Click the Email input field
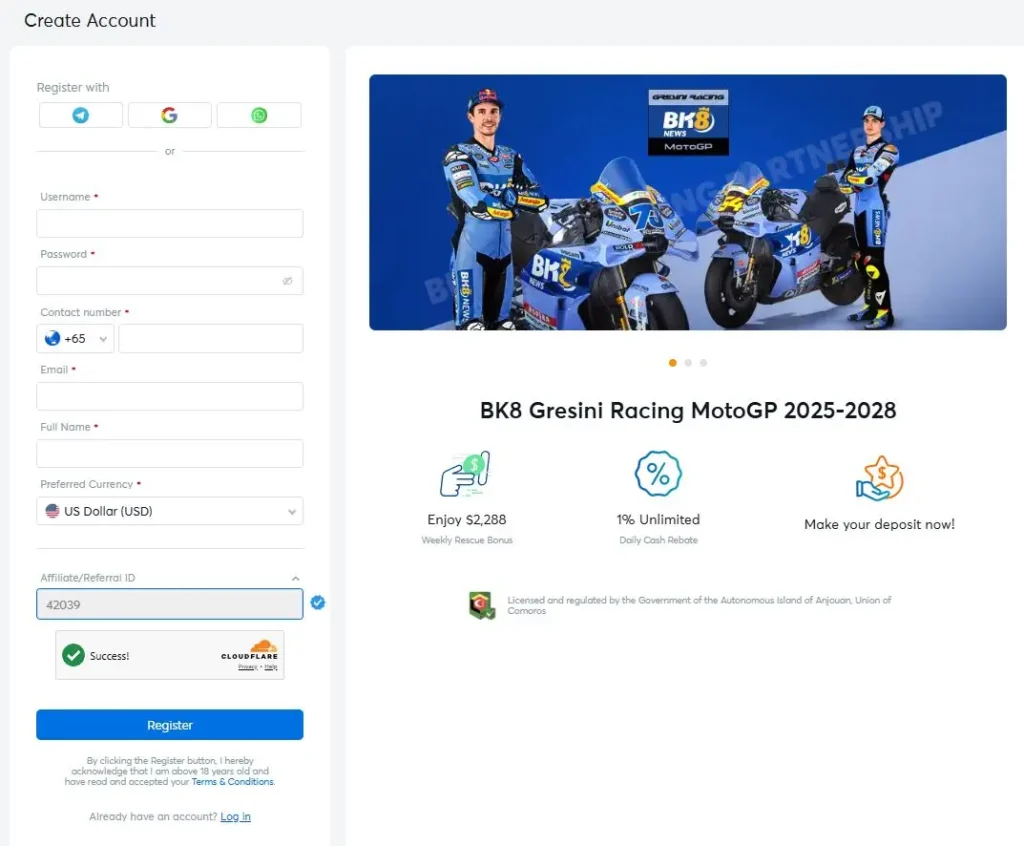The height and width of the screenshot is (846, 1024). [170, 396]
